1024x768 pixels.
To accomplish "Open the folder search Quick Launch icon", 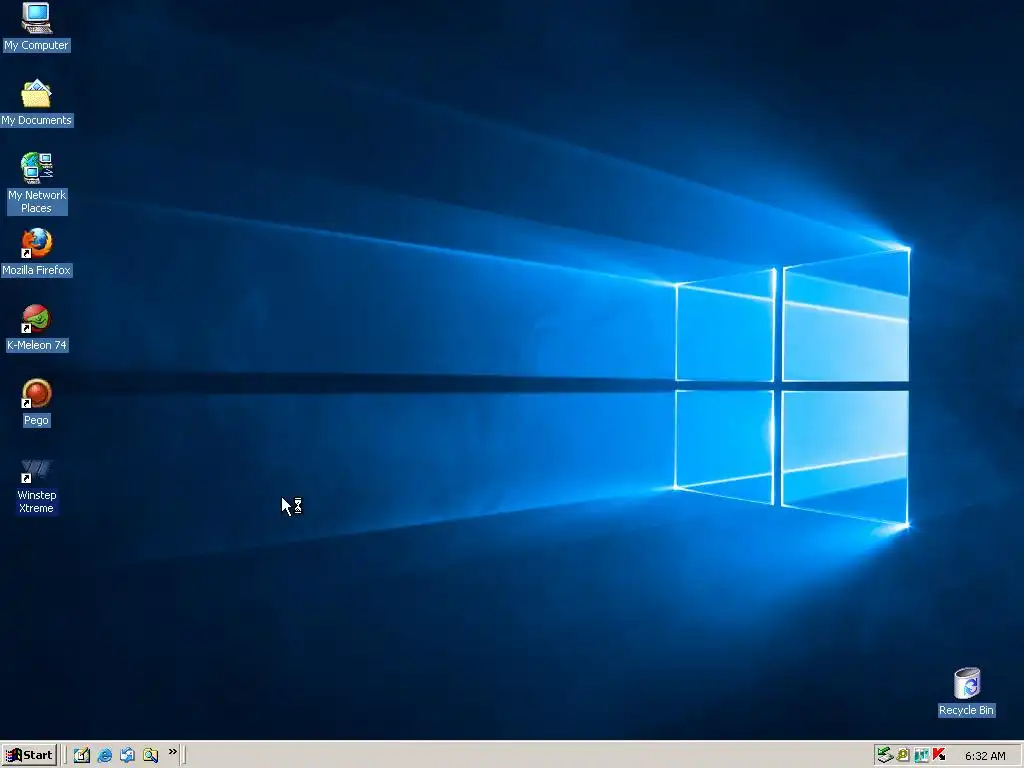I will [150, 755].
